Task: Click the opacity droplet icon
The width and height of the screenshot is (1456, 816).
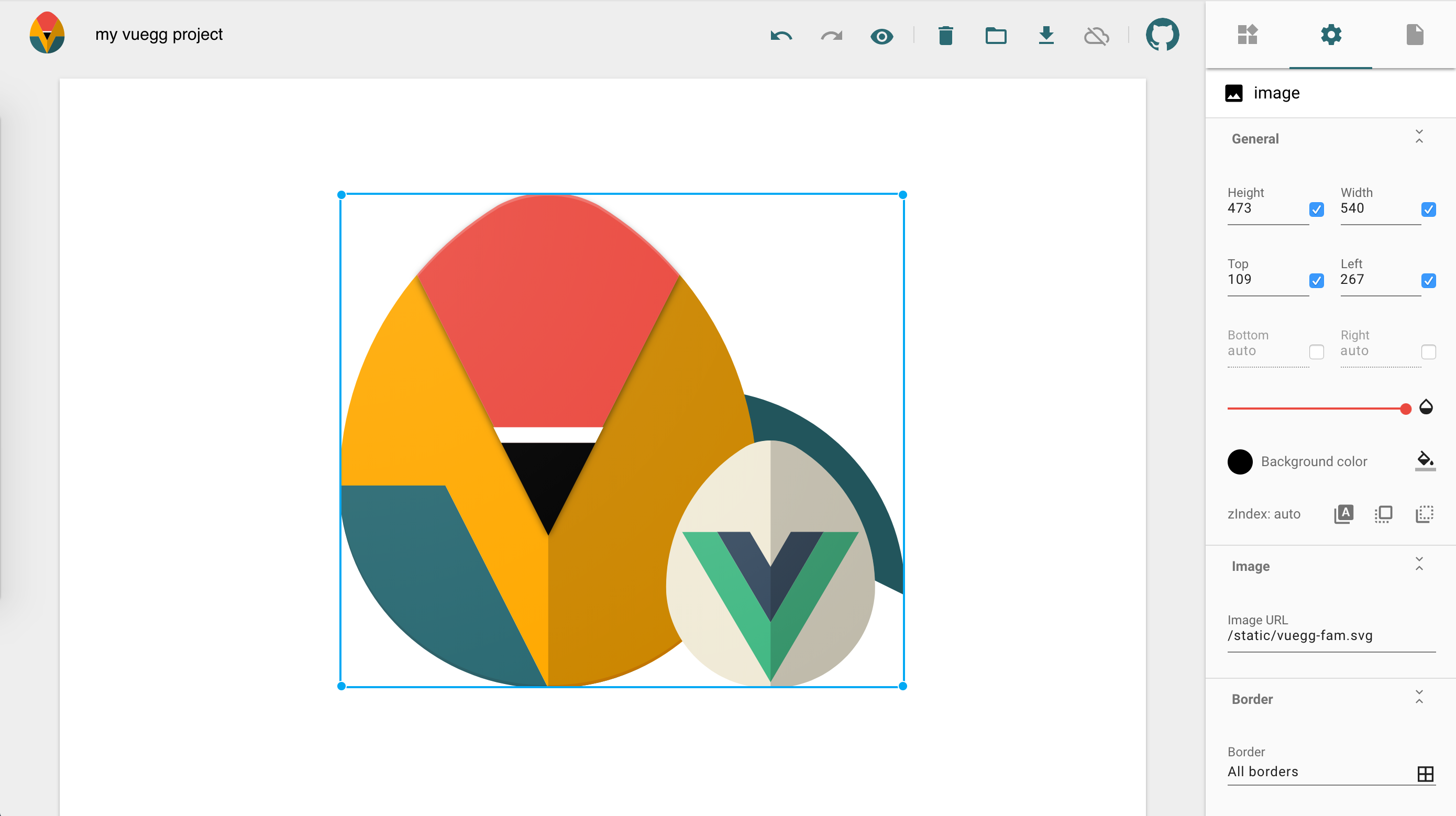Action: [x=1426, y=407]
